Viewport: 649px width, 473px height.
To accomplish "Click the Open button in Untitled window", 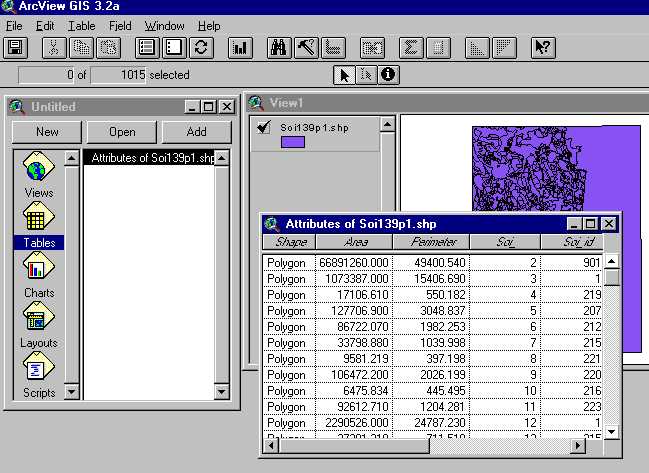I will 122,132.
